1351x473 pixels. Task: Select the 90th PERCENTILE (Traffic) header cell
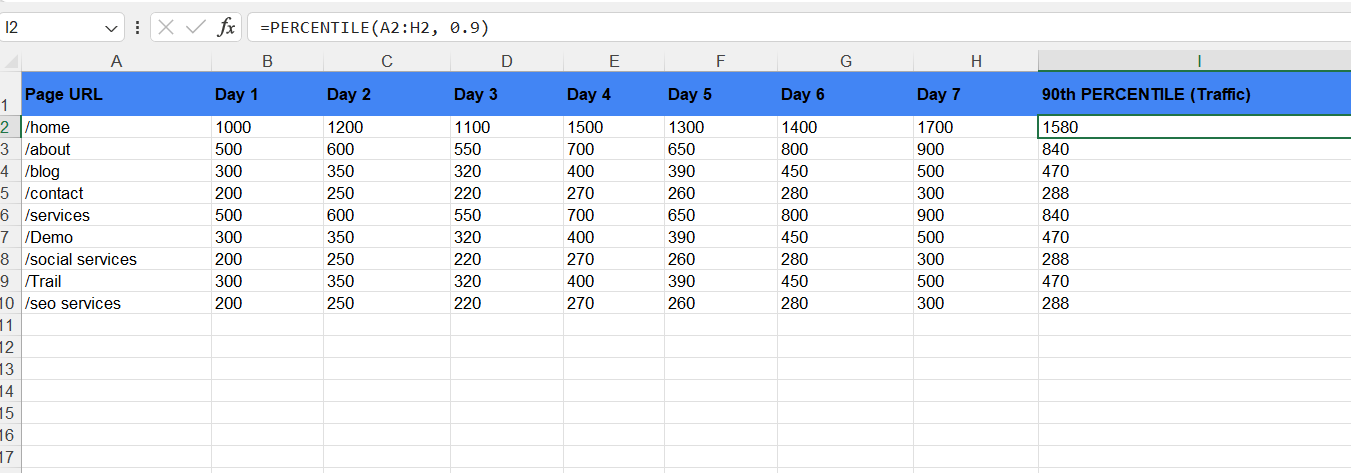pos(1195,94)
